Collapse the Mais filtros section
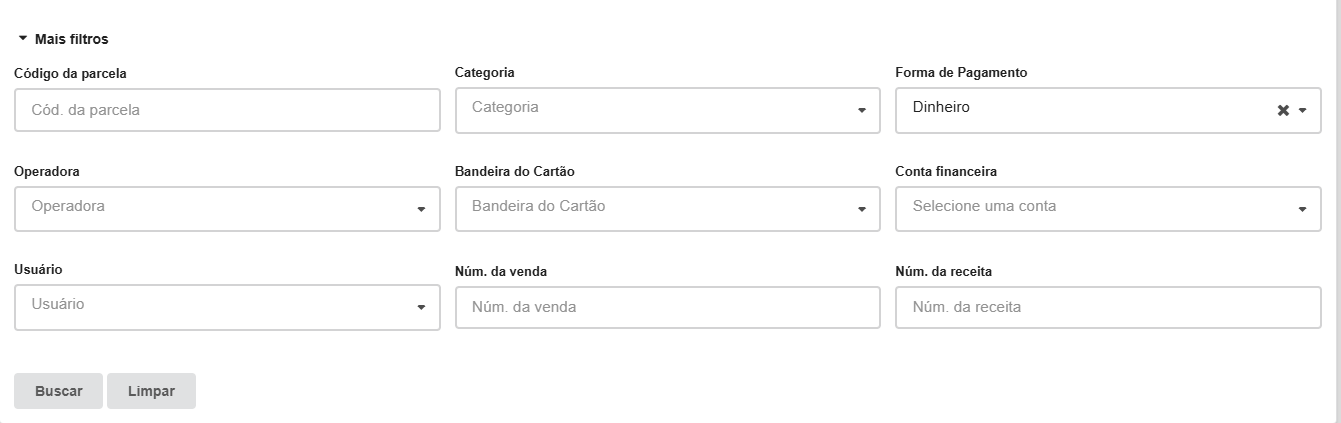Viewport: 1341px width, 423px height. coord(70,39)
